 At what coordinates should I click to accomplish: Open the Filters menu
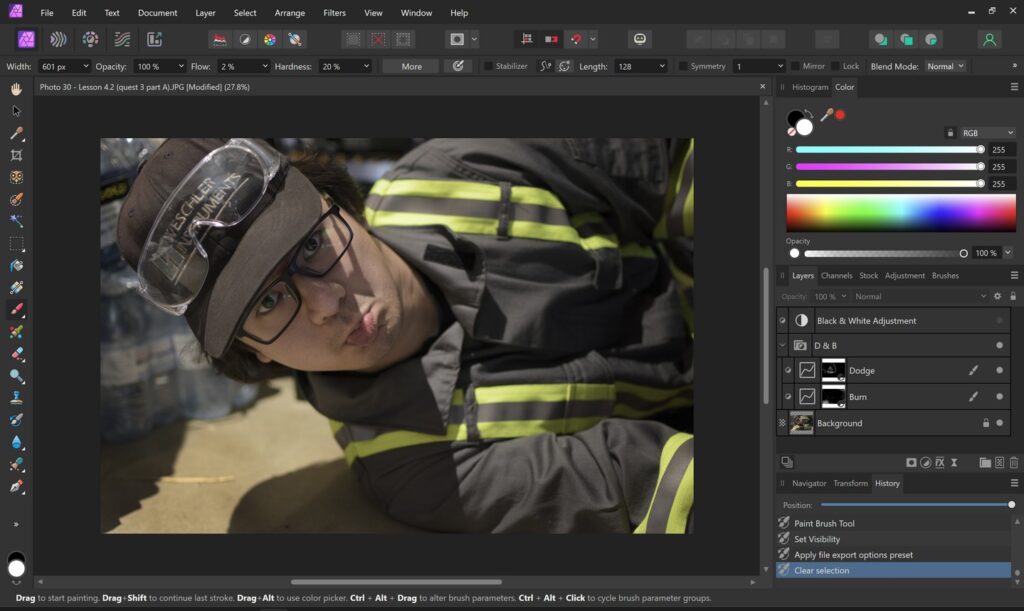tap(334, 13)
